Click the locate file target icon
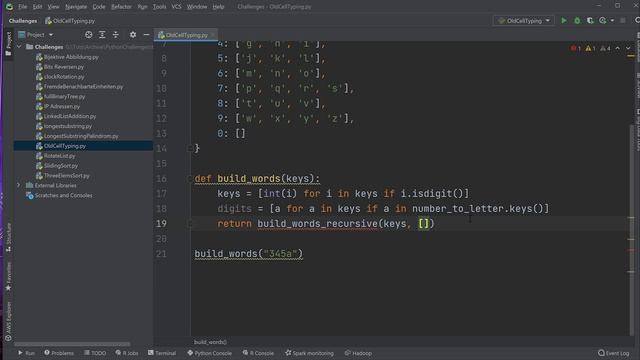The width and height of the screenshot is (640, 360). tap(89, 35)
